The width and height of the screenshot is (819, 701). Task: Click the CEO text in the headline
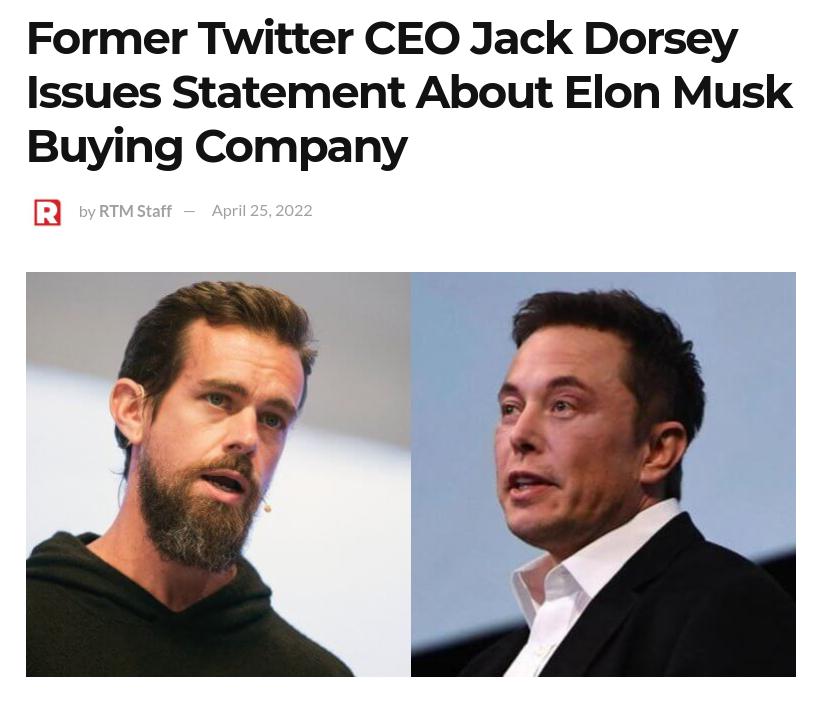[x=412, y=38]
